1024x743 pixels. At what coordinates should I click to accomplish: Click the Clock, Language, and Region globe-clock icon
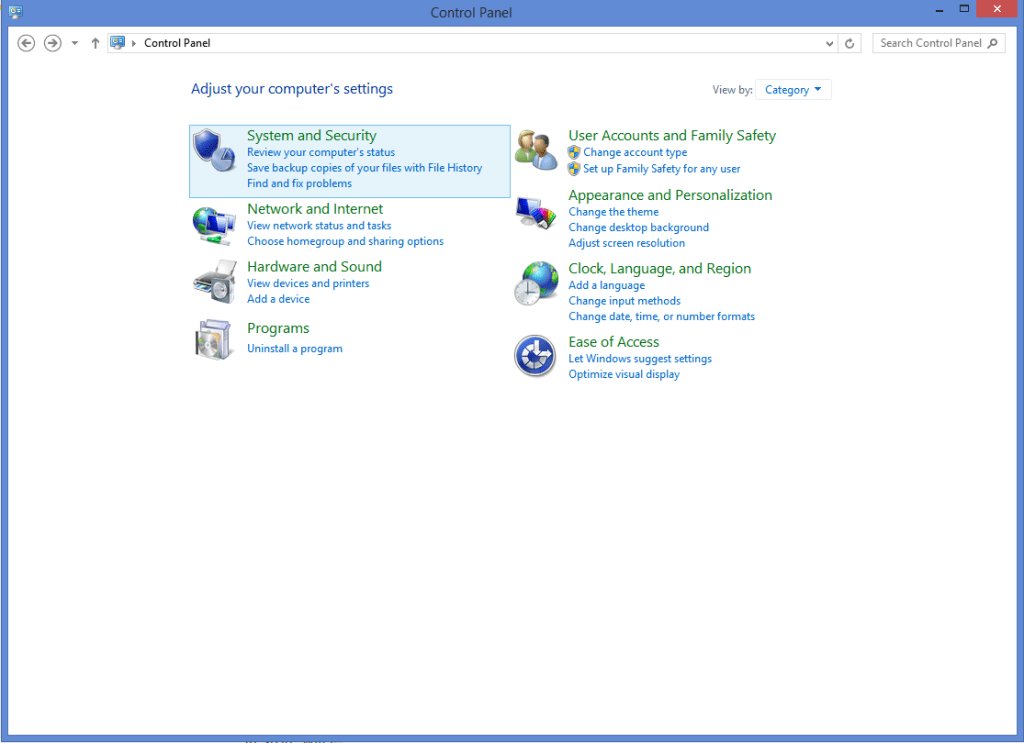tap(536, 283)
